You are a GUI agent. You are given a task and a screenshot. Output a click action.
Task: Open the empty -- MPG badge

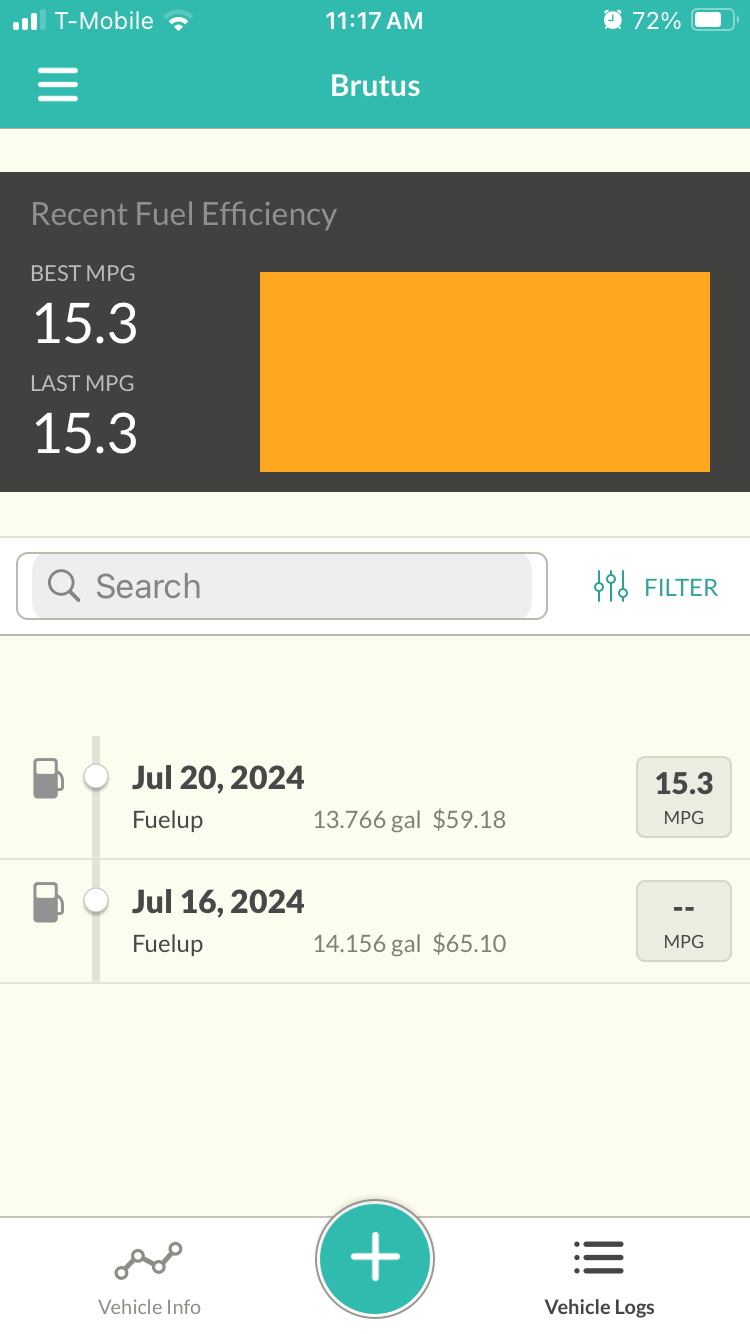pos(684,921)
